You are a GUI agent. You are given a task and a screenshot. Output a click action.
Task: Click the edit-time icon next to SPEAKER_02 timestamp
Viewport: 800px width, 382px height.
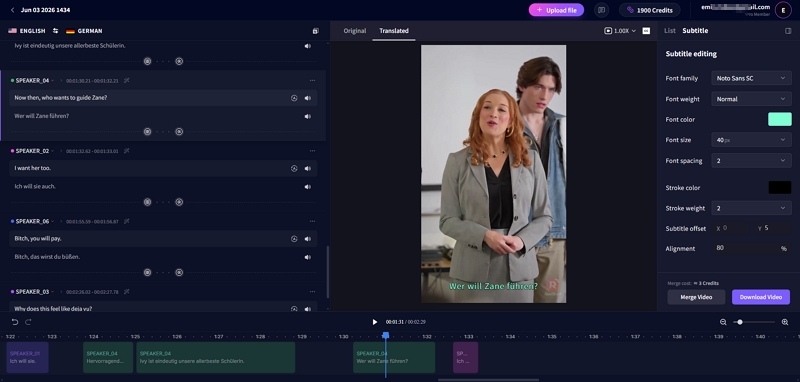click(127, 151)
